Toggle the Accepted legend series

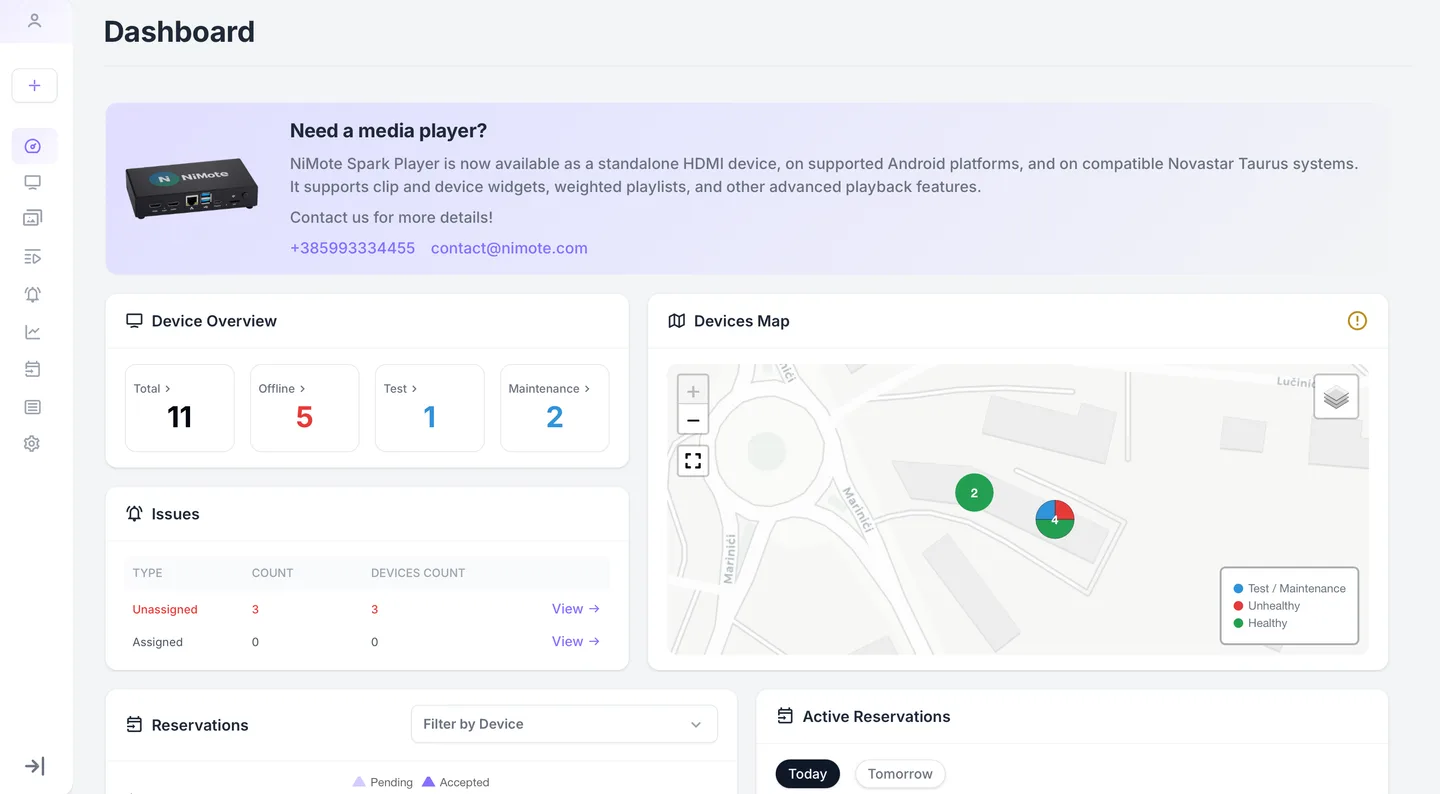(456, 782)
